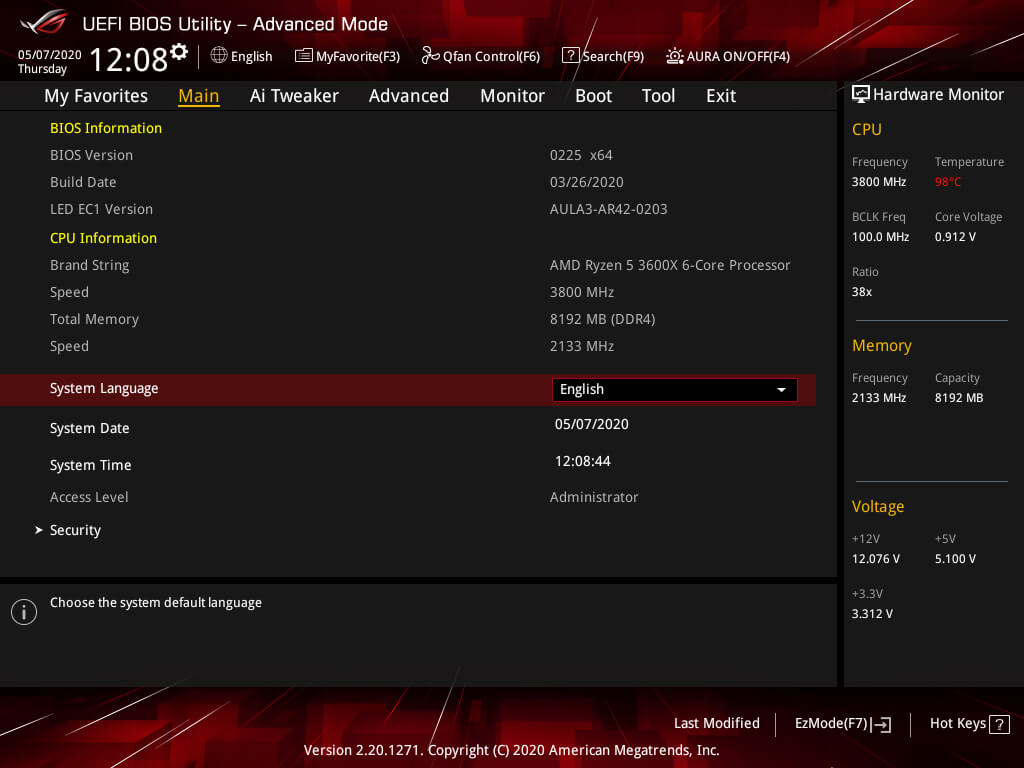Click the Hardware Monitor panel icon
Screen dimensions: 1024x768
coord(861,94)
